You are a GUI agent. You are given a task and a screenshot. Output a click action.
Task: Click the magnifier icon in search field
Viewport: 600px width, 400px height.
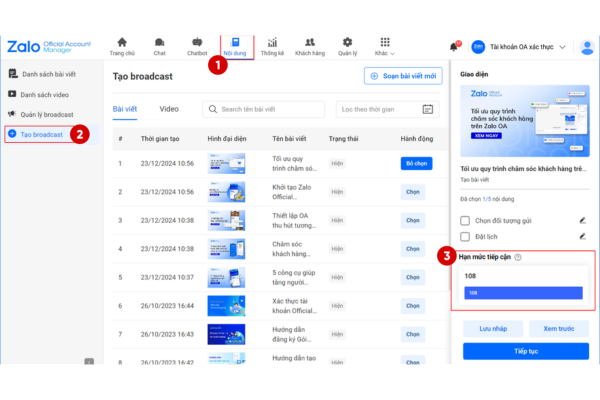(x=212, y=109)
